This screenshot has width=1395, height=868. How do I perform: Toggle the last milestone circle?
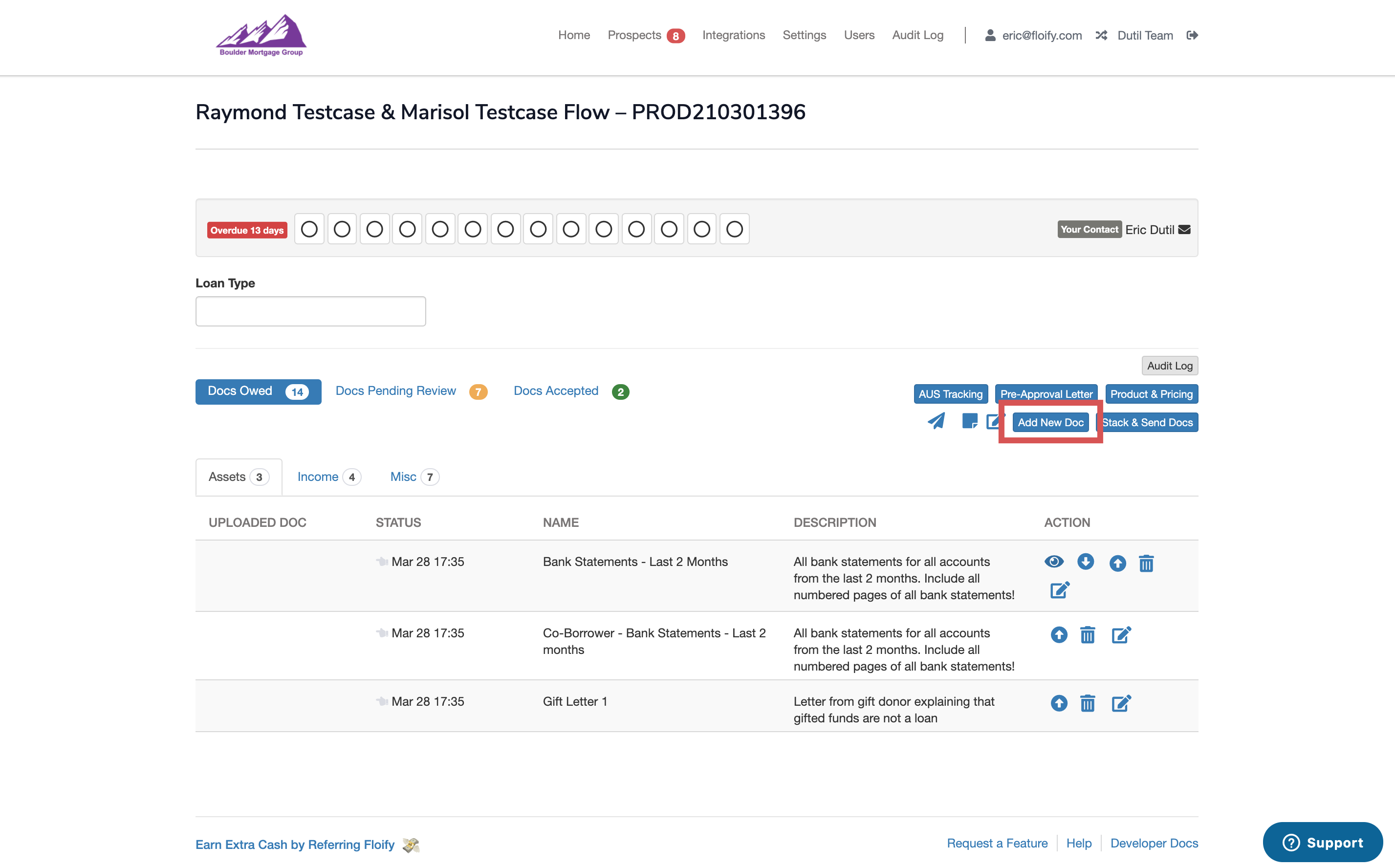[x=734, y=230]
